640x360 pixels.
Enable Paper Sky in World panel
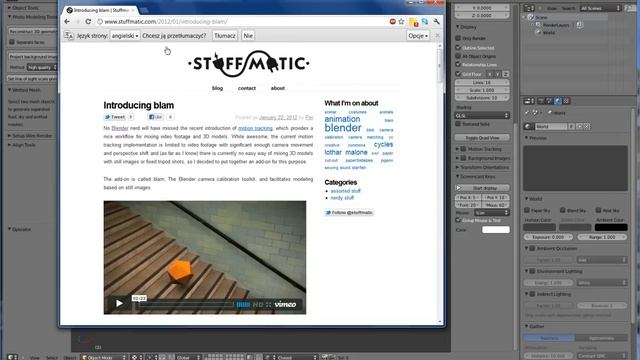tap(527, 210)
